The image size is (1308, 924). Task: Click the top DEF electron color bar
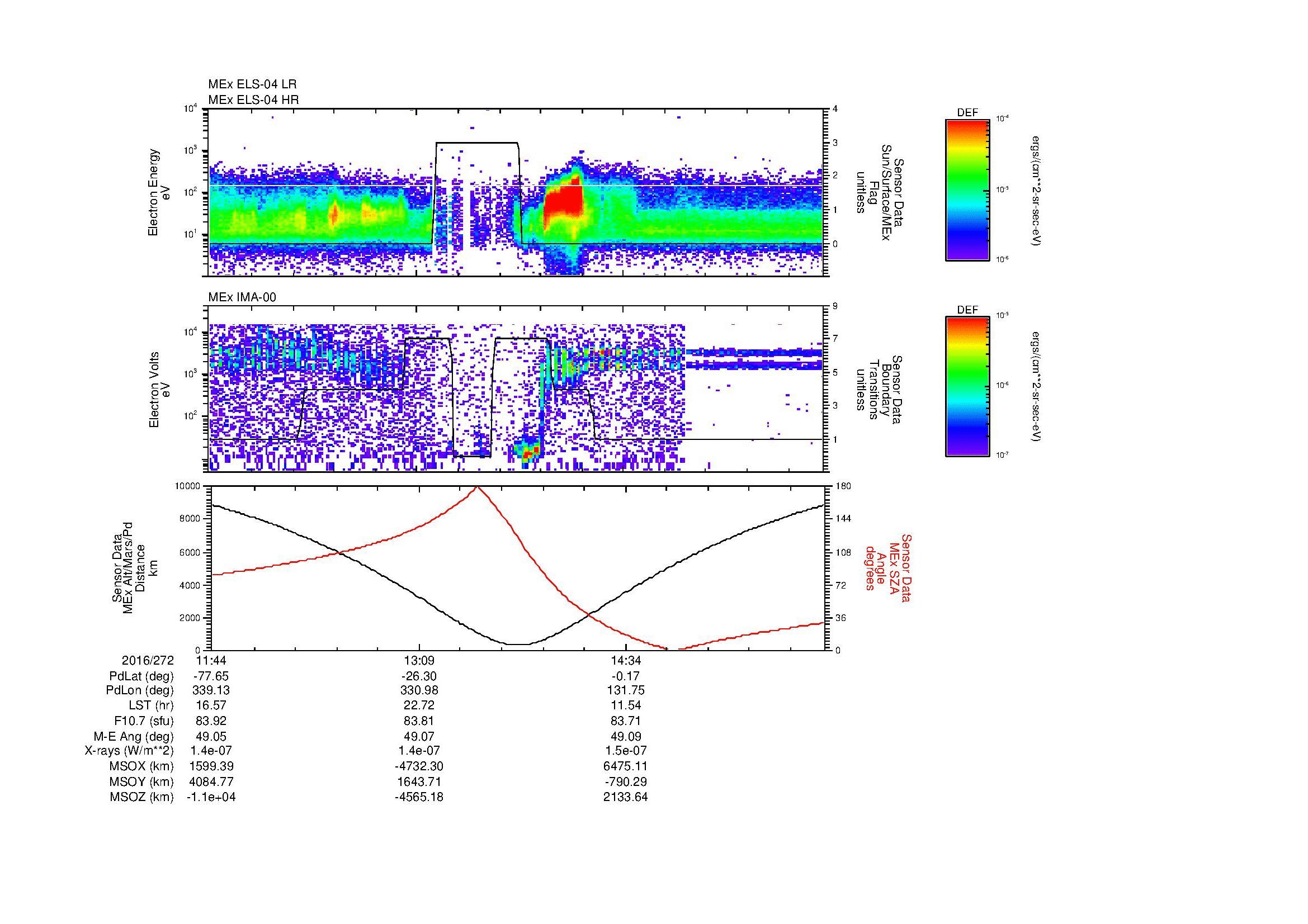coord(967,189)
